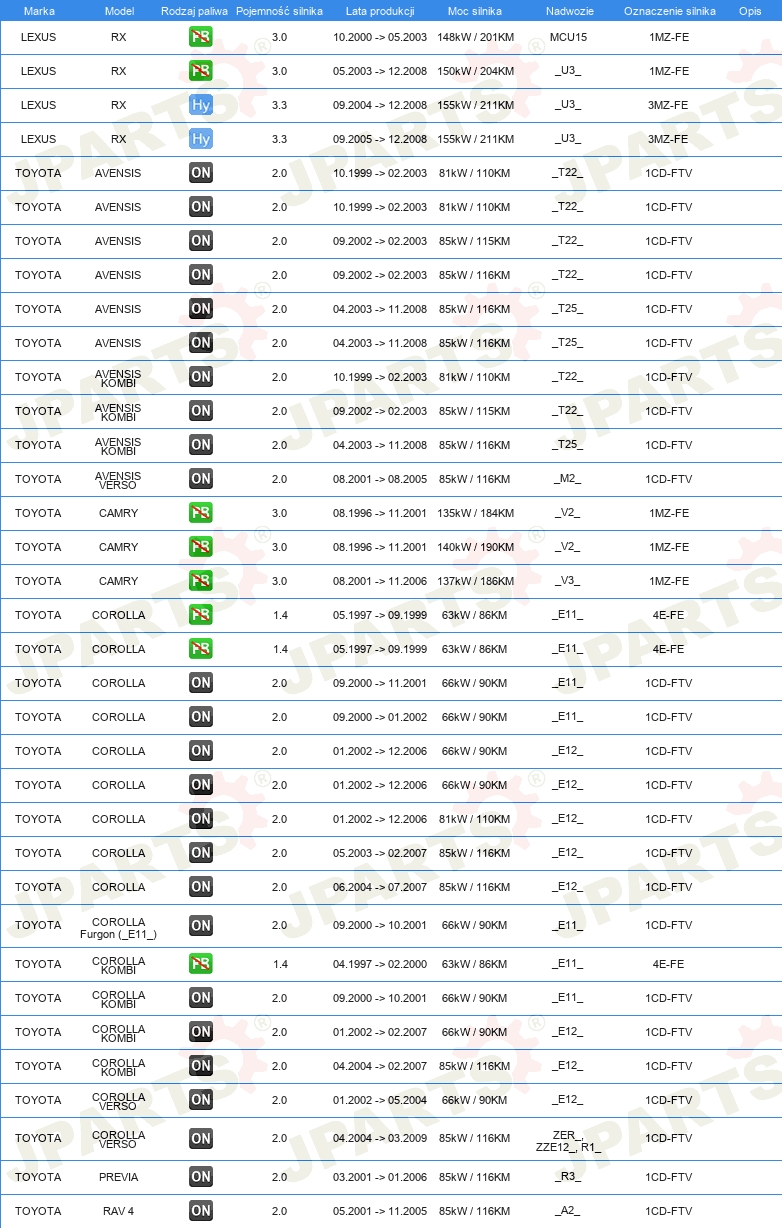
Task: Click the diesel ON icon in the Corolla Furgon row
Action: (201, 926)
